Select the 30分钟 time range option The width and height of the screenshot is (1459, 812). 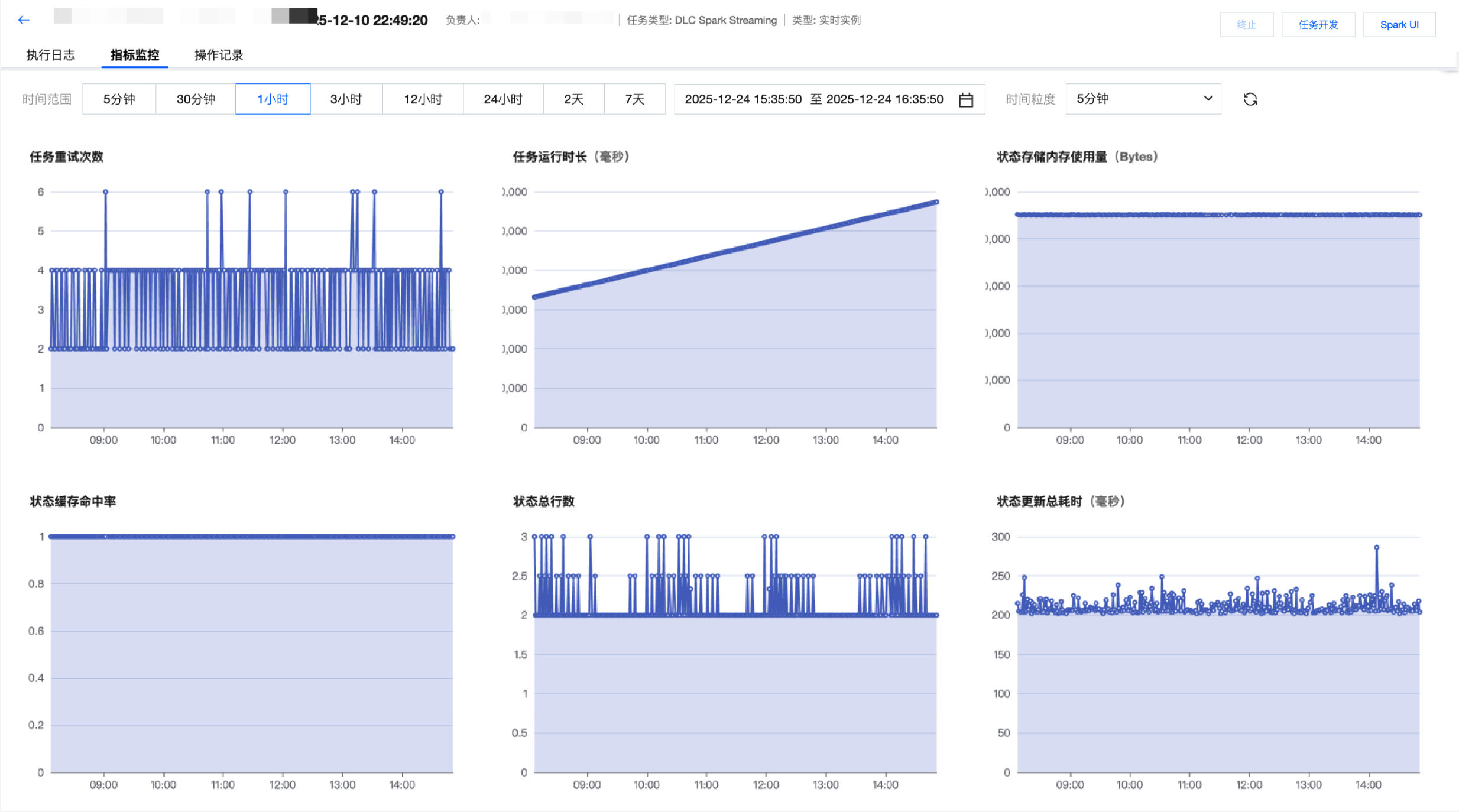click(196, 99)
